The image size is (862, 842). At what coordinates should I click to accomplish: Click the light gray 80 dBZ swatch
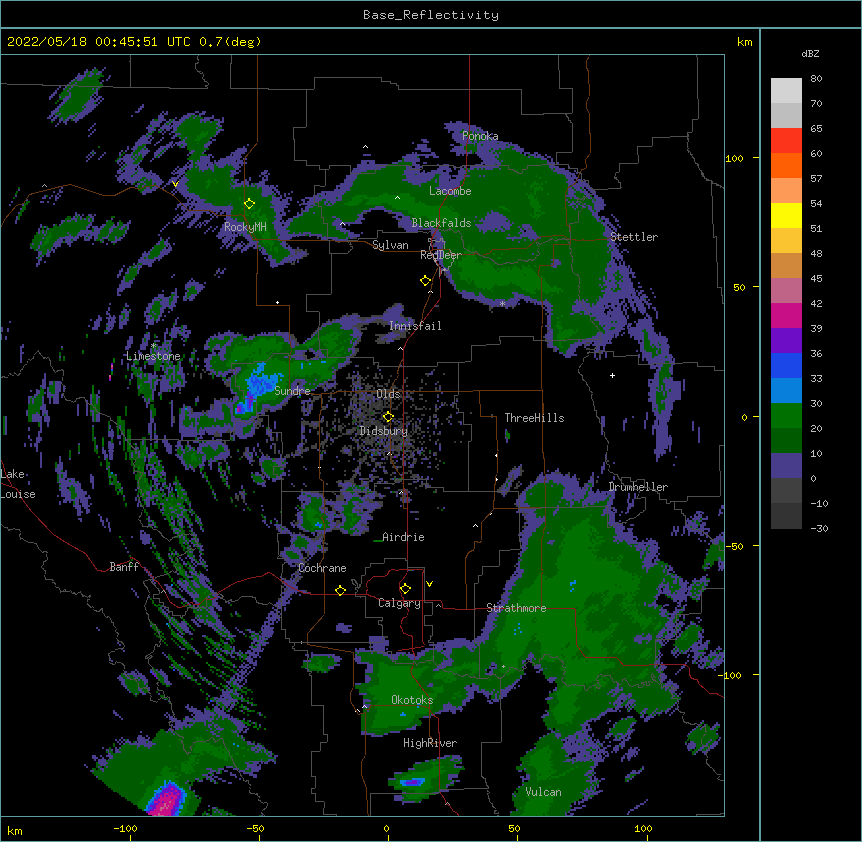tap(786, 90)
